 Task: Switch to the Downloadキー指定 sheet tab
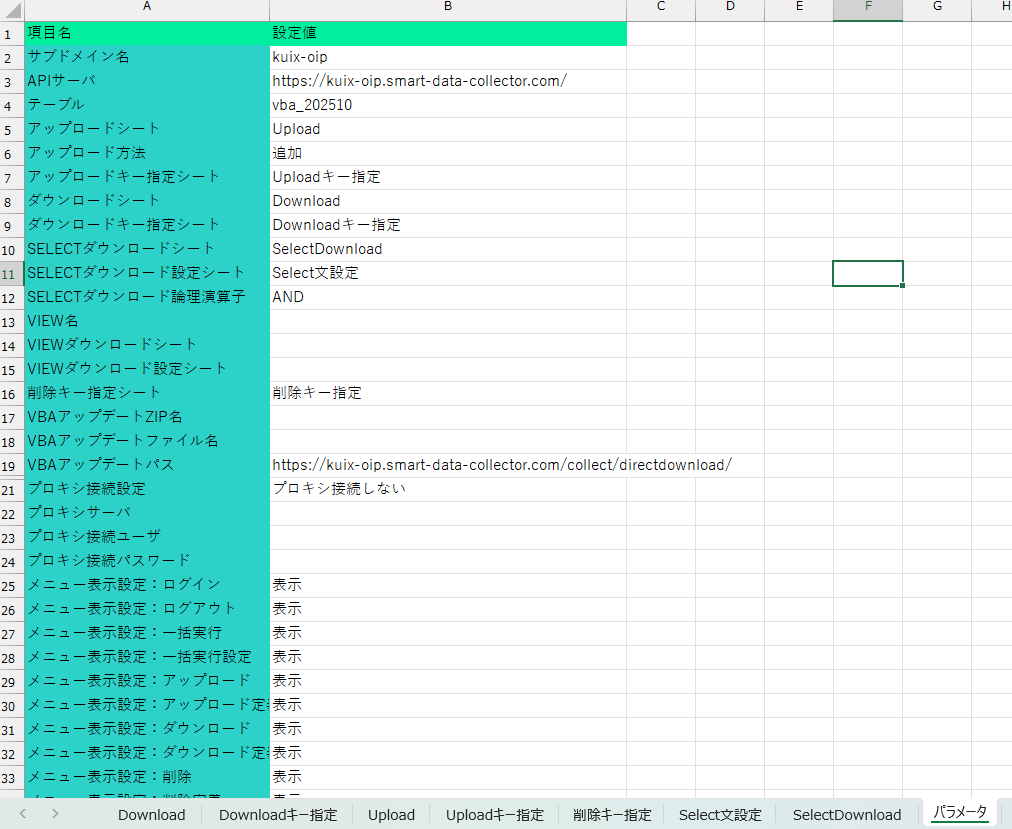tap(278, 814)
